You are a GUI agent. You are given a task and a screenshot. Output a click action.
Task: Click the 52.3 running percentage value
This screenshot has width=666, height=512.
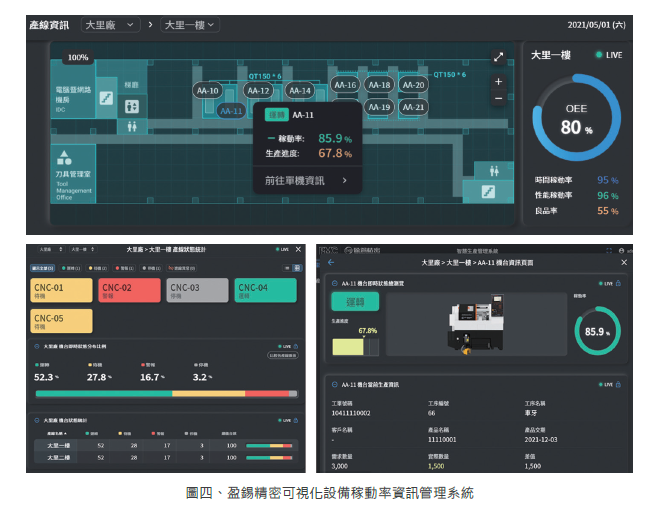tap(46, 377)
